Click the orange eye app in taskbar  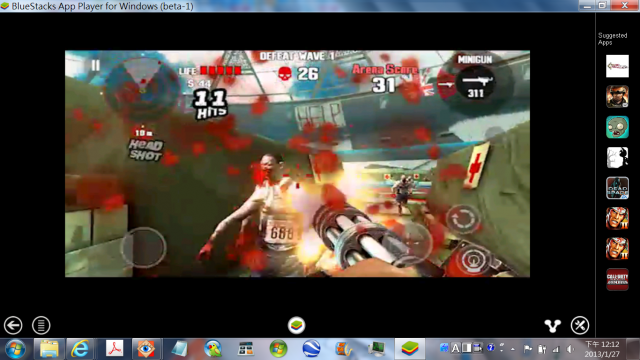pos(146,349)
